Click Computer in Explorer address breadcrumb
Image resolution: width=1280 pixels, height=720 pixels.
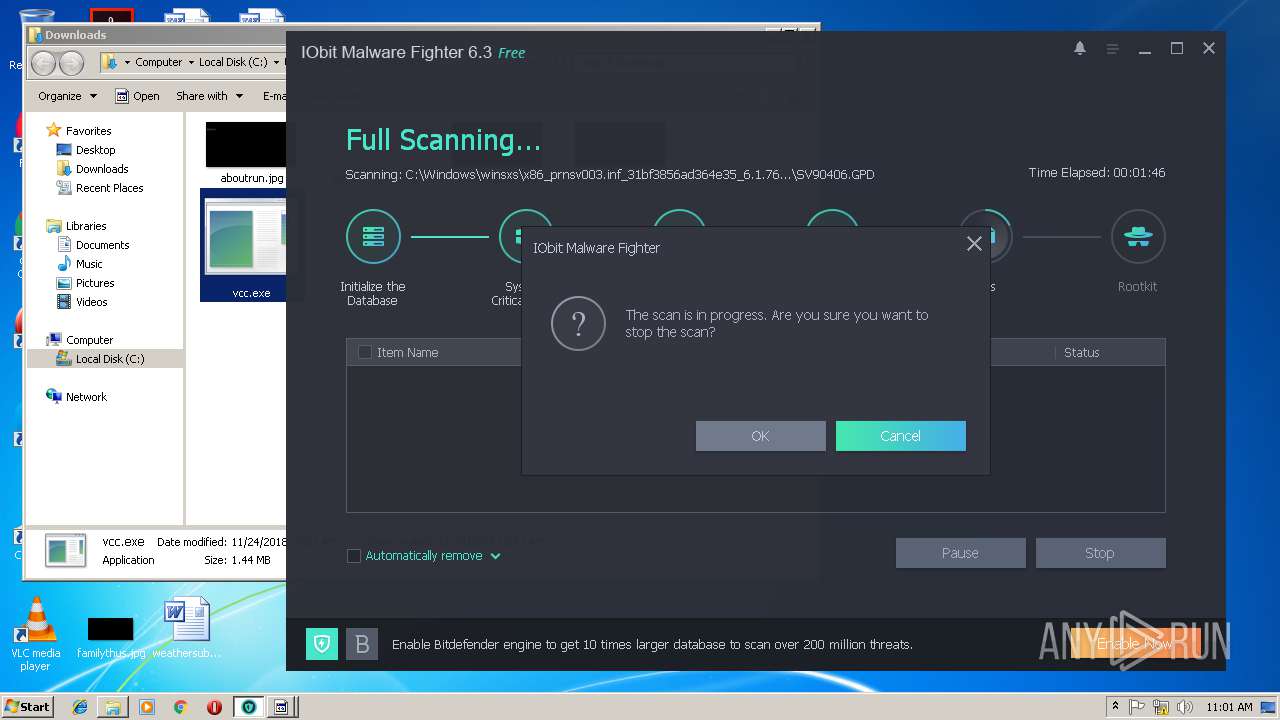point(159,62)
